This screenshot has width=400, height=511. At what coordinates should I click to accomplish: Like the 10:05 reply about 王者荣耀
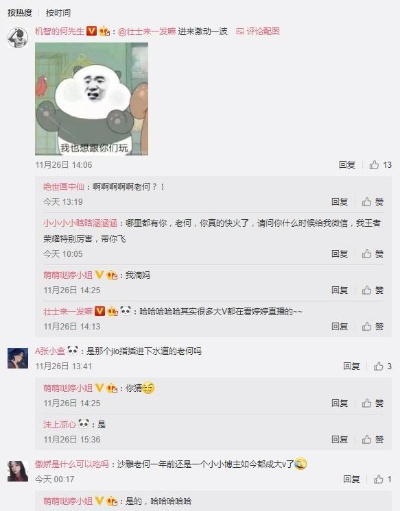click(x=367, y=254)
